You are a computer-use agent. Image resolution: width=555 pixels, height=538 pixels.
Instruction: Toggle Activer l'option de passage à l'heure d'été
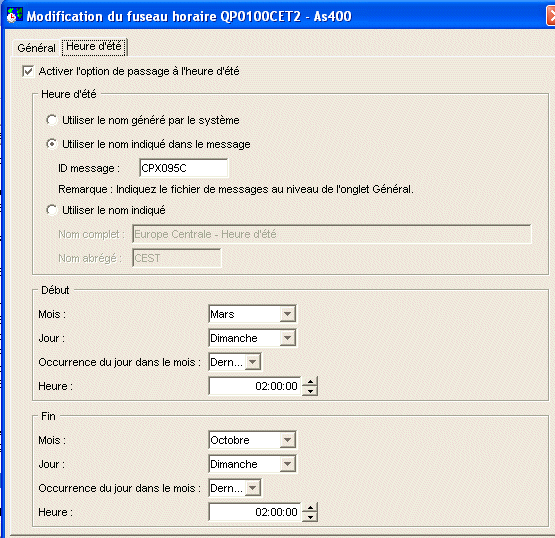[28, 71]
